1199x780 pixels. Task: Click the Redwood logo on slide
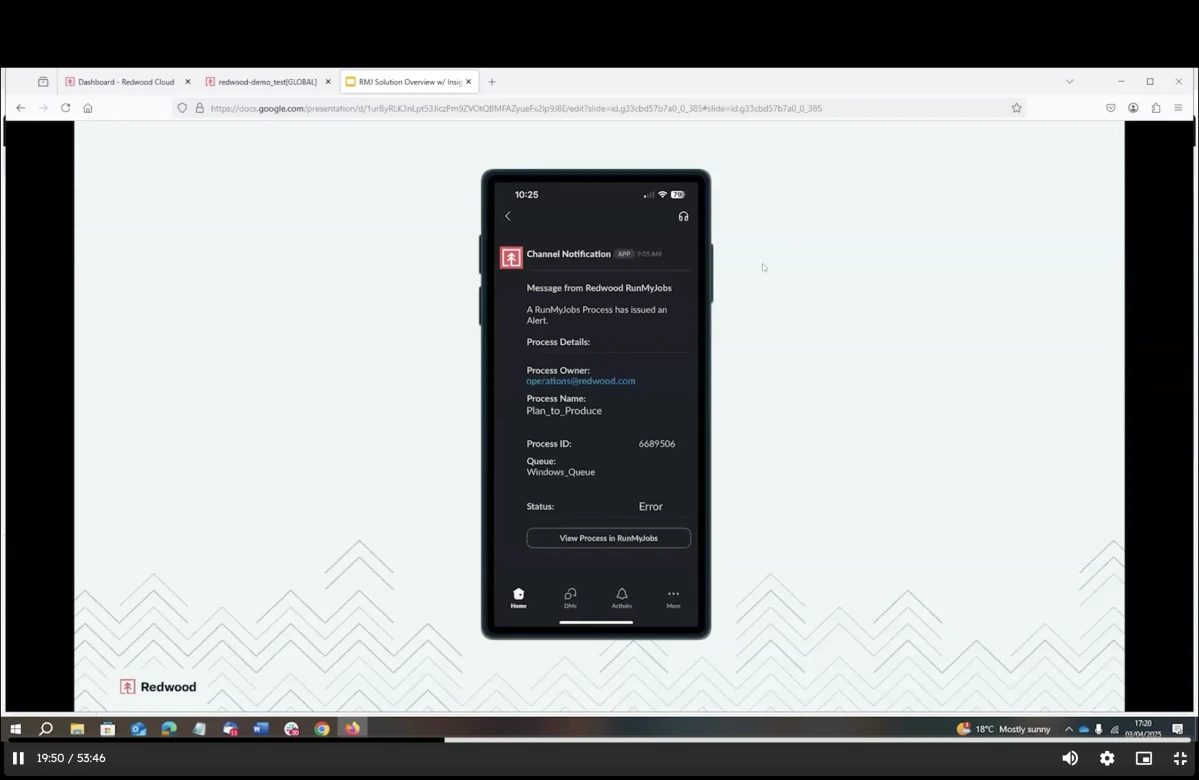(158, 687)
